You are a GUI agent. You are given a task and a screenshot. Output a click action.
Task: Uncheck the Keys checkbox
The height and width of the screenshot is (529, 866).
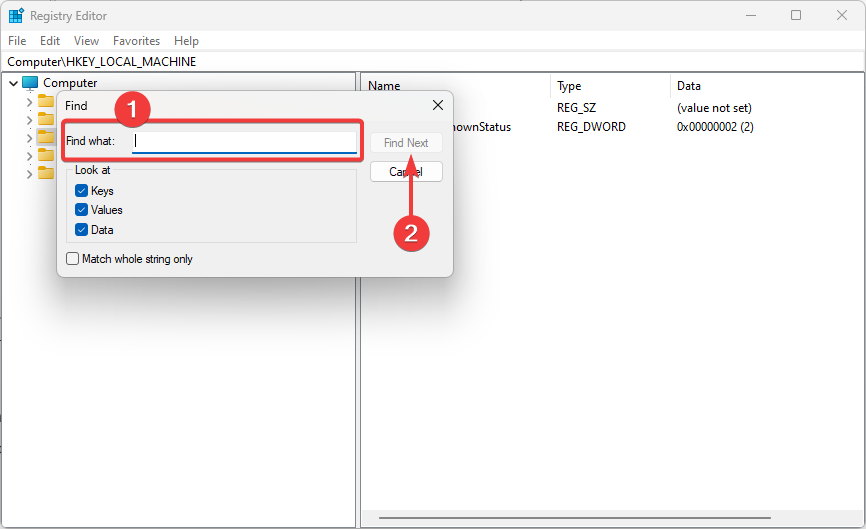point(82,191)
